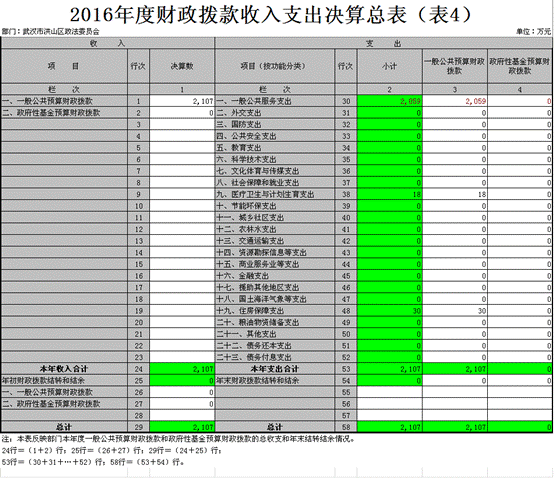Select the green 2,059 subtotal cell
The image size is (554, 478).
390,101
